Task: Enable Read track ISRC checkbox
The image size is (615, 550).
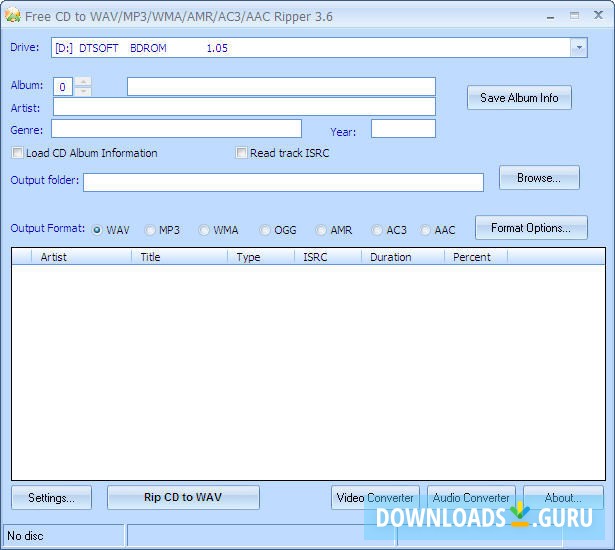Action: pos(241,153)
